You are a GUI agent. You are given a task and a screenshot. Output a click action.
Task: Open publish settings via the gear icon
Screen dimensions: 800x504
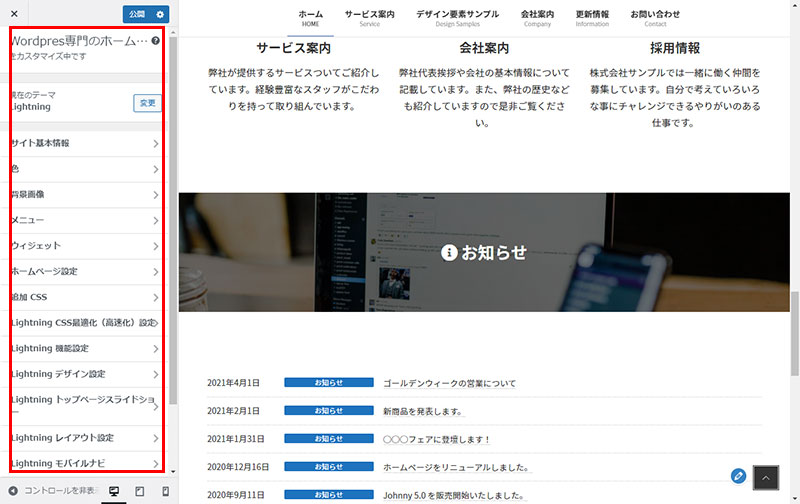tap(161, 14)
